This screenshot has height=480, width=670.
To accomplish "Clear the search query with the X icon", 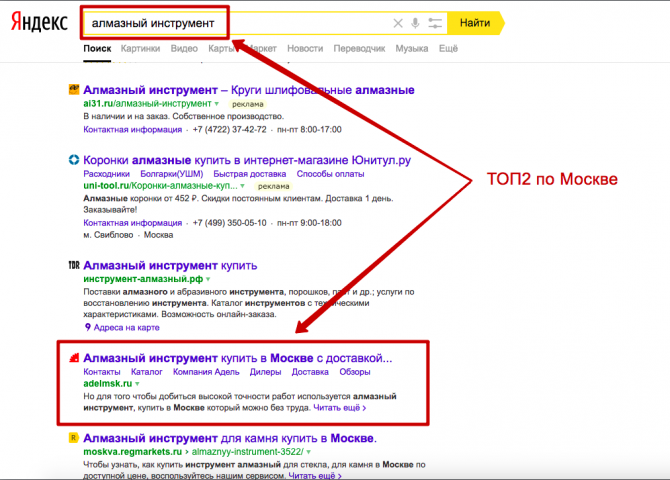I will 398,23.
